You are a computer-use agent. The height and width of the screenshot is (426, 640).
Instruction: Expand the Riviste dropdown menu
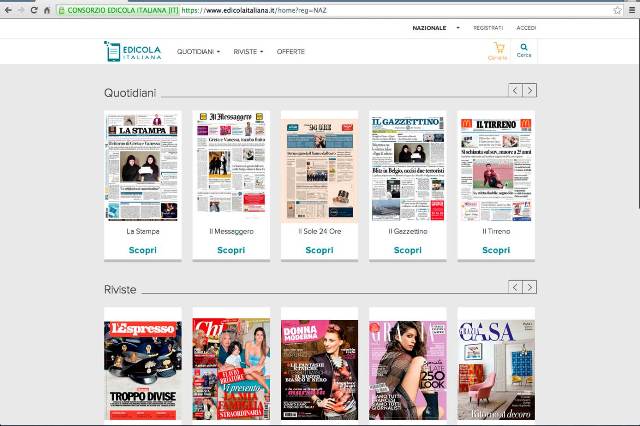click(x=248, y=51)
